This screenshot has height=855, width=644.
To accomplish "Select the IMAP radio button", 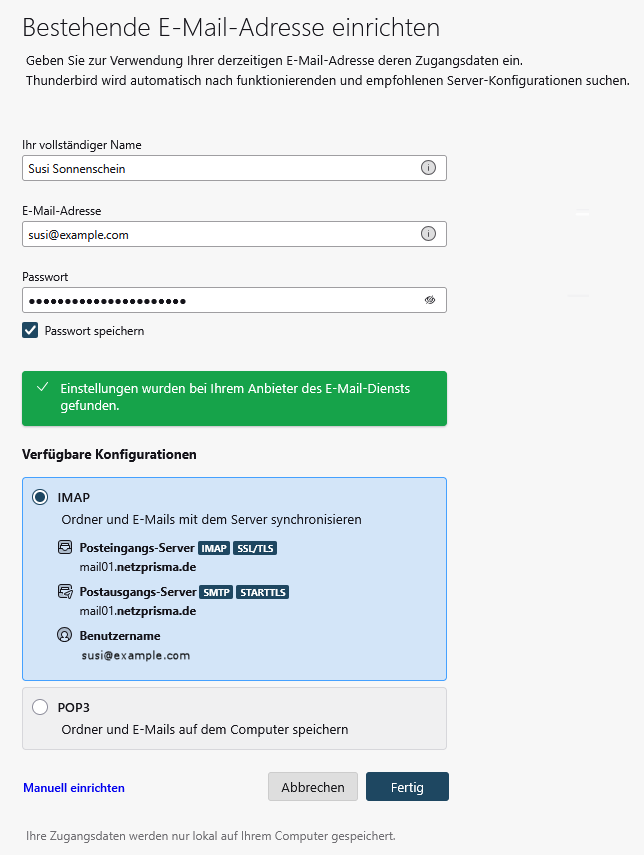I will coord(40,497).
